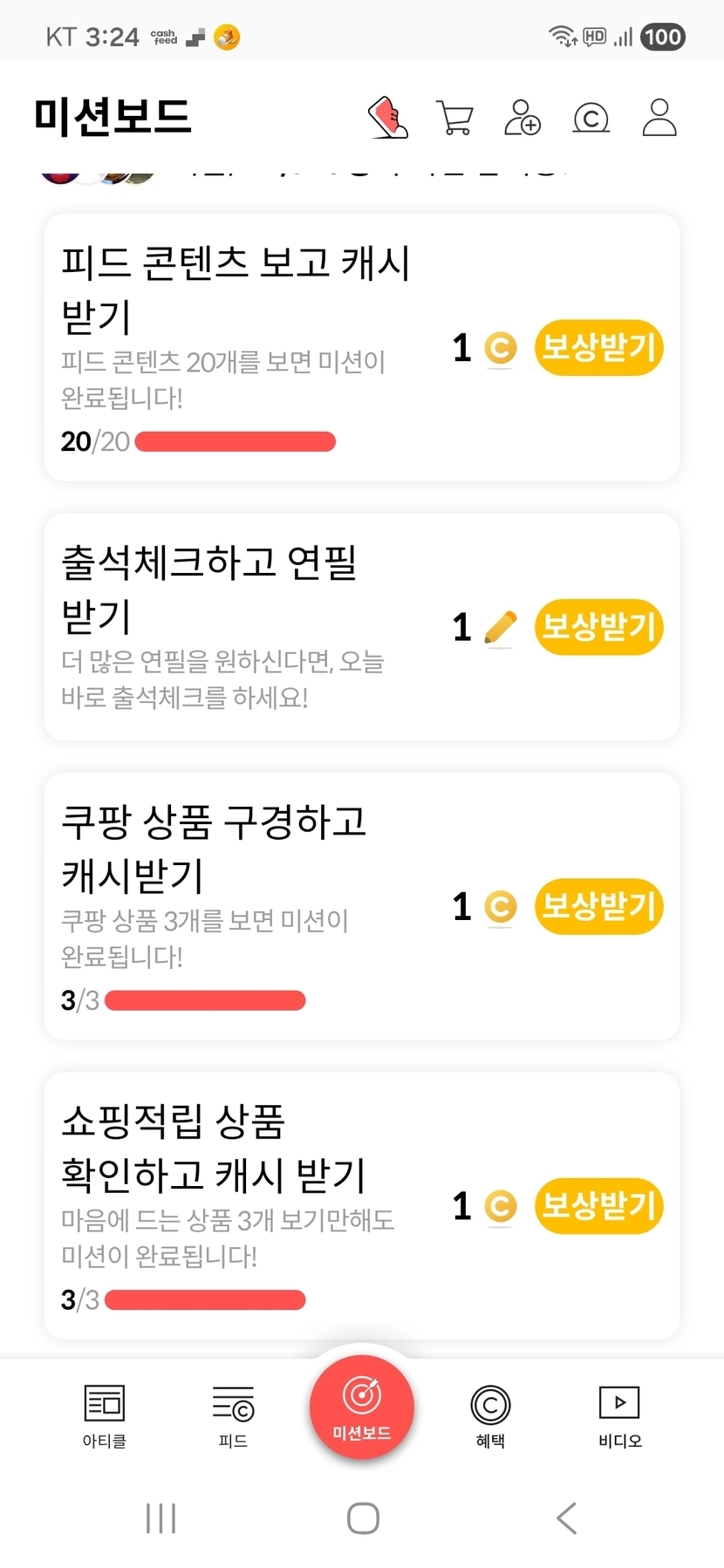Select the 미션보드 center tab

click(x=362, y=1408)
